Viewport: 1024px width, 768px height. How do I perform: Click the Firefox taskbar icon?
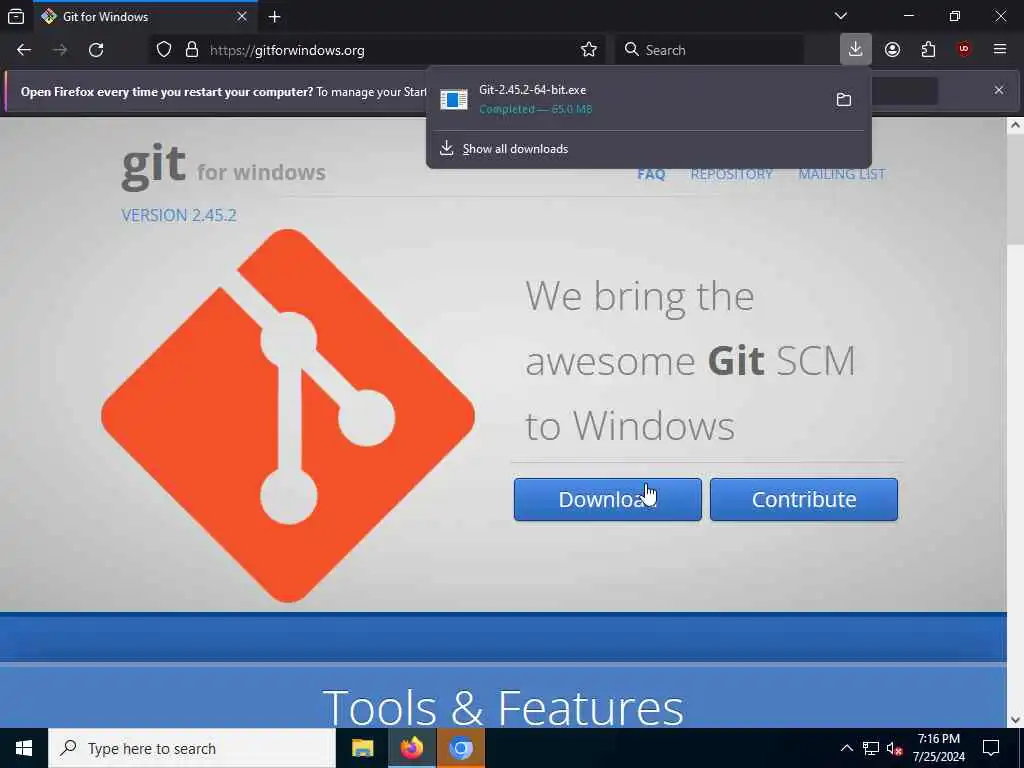click(412, 748)
